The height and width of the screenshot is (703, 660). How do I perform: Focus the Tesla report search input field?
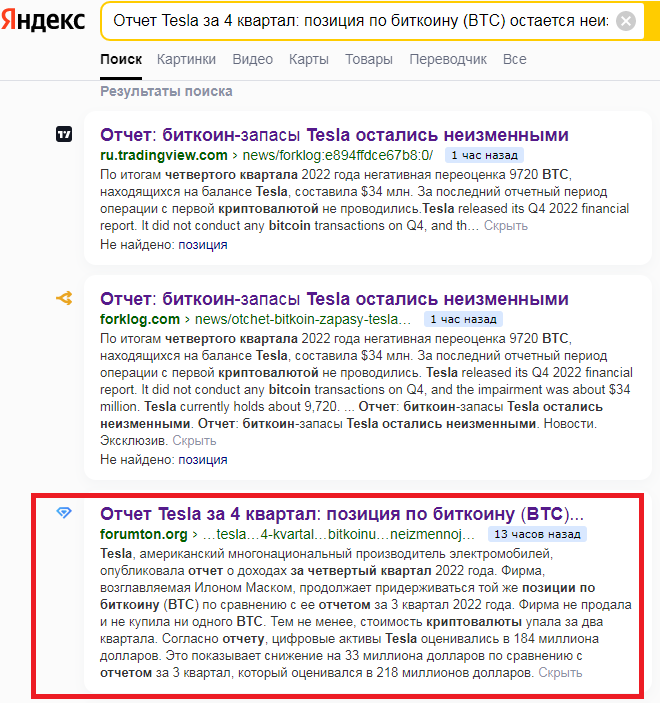(x=361, y=21)
